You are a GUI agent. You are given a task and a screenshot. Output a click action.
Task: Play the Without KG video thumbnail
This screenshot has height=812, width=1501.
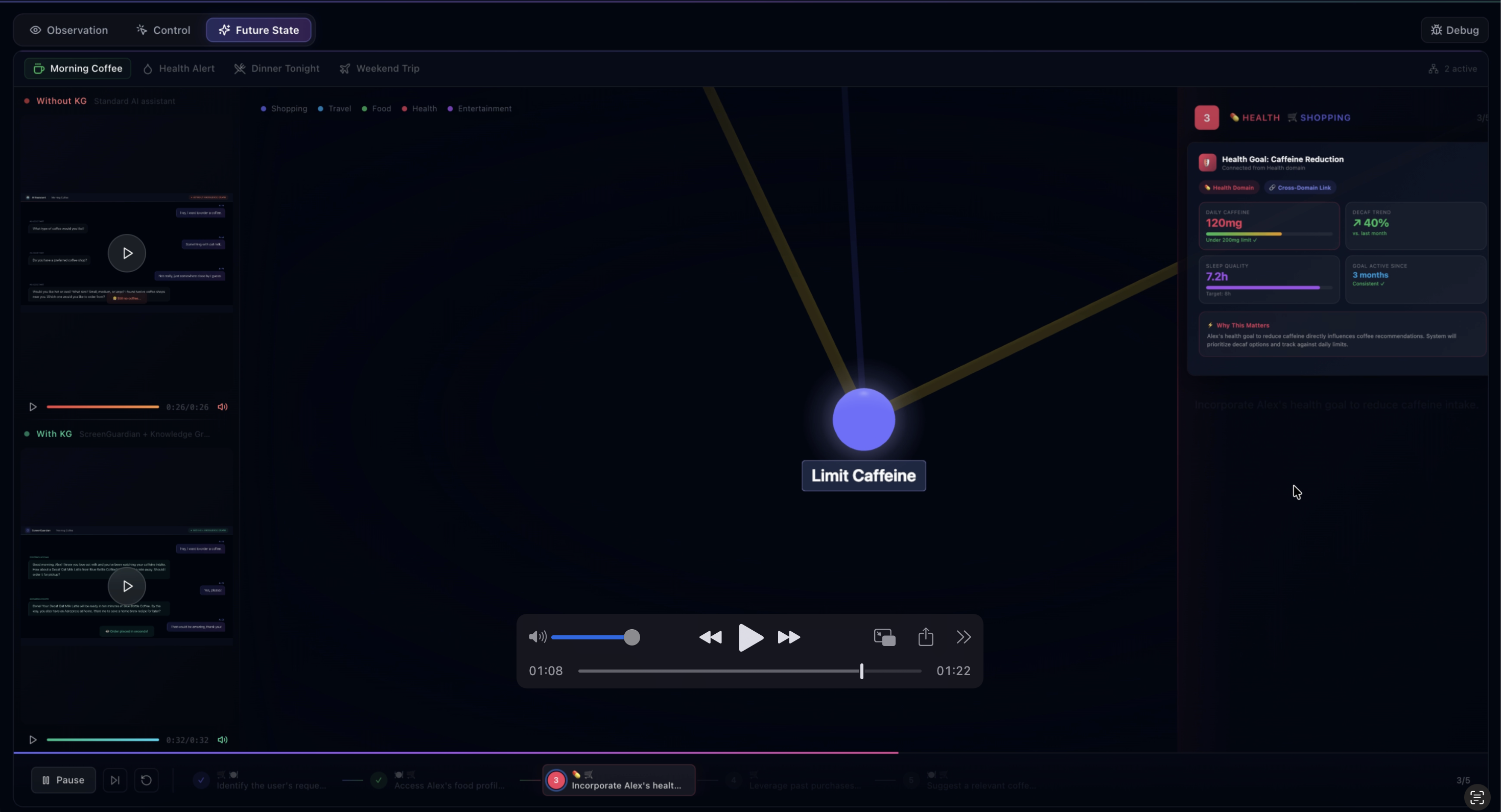[126, 253]
